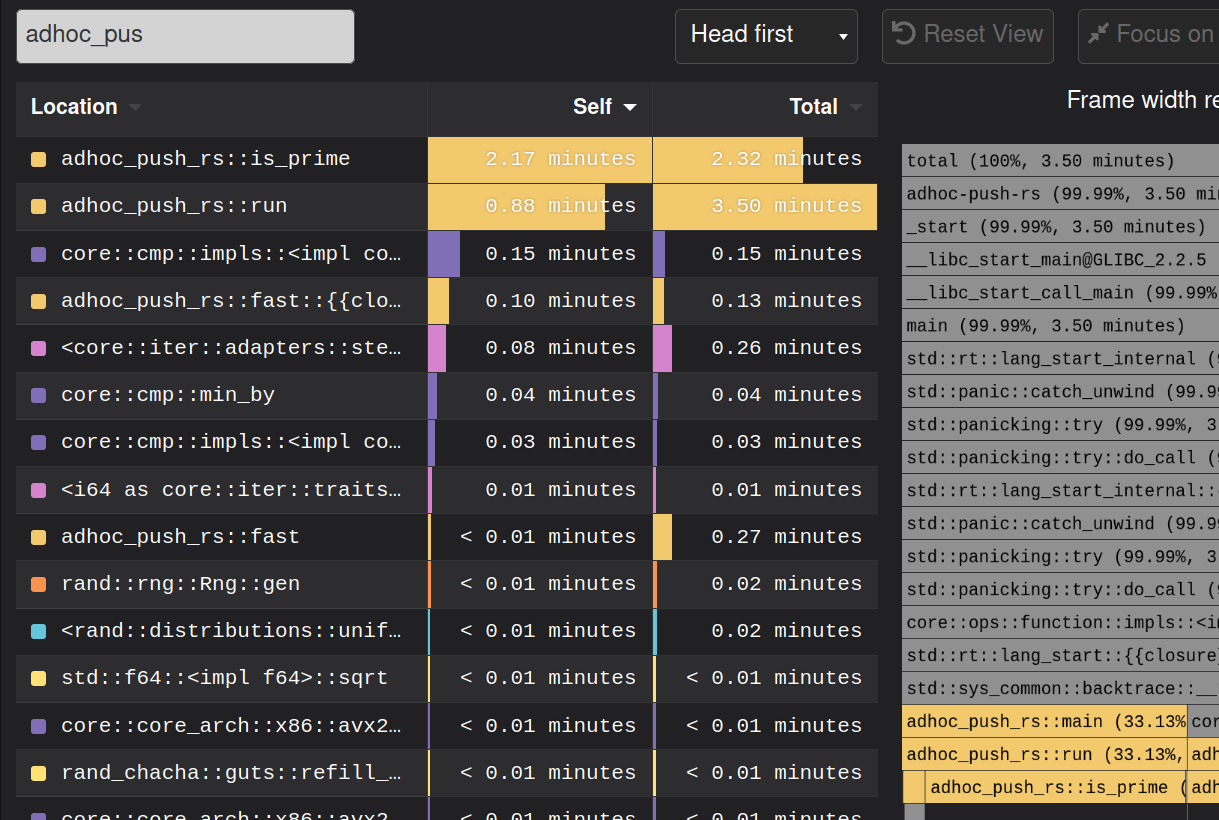The width and height of the screenshot is (1219, 820).
Task: Open the sort chevron on the Self column
Action: [628, 106]
